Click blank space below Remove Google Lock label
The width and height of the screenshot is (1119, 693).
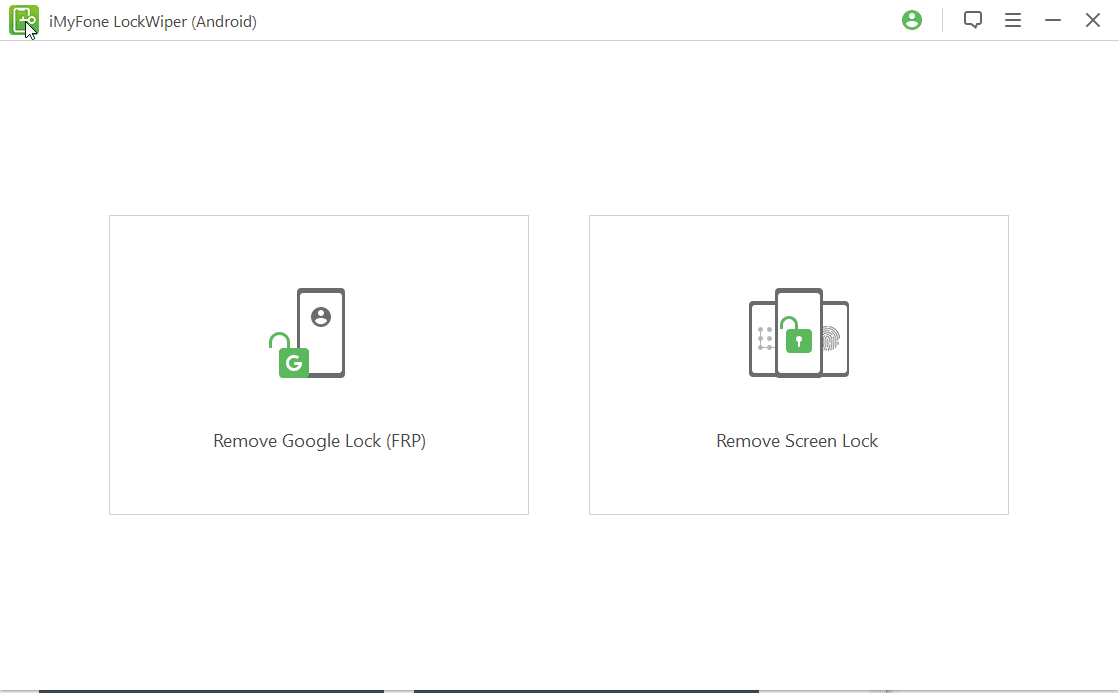(319, 484)
